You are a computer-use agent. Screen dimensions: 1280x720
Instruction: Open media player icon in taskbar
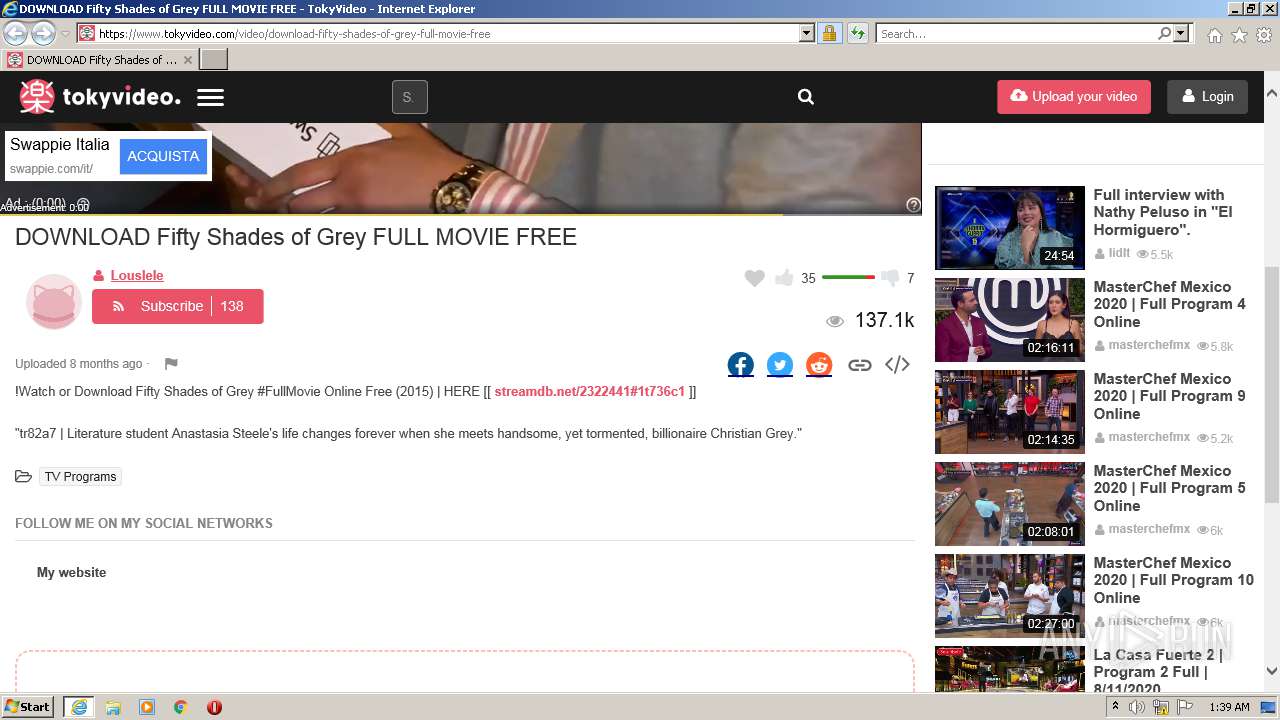pyautogui.click(x=147, y=707)
